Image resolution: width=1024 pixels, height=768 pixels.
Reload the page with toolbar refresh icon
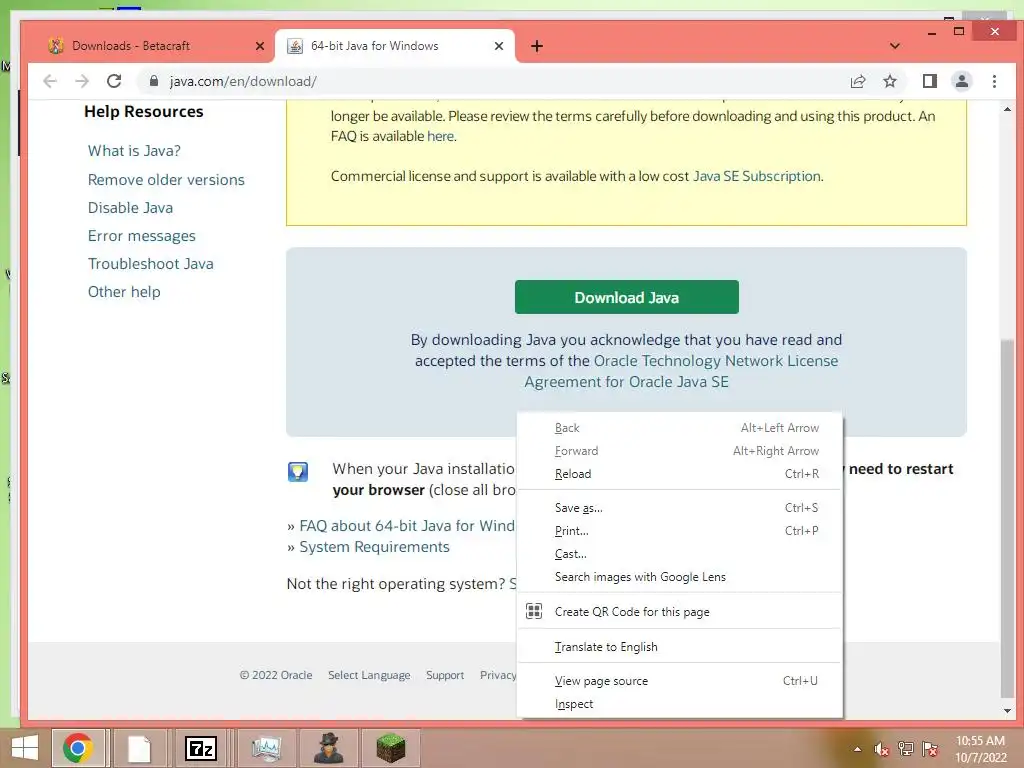(114, 81)
